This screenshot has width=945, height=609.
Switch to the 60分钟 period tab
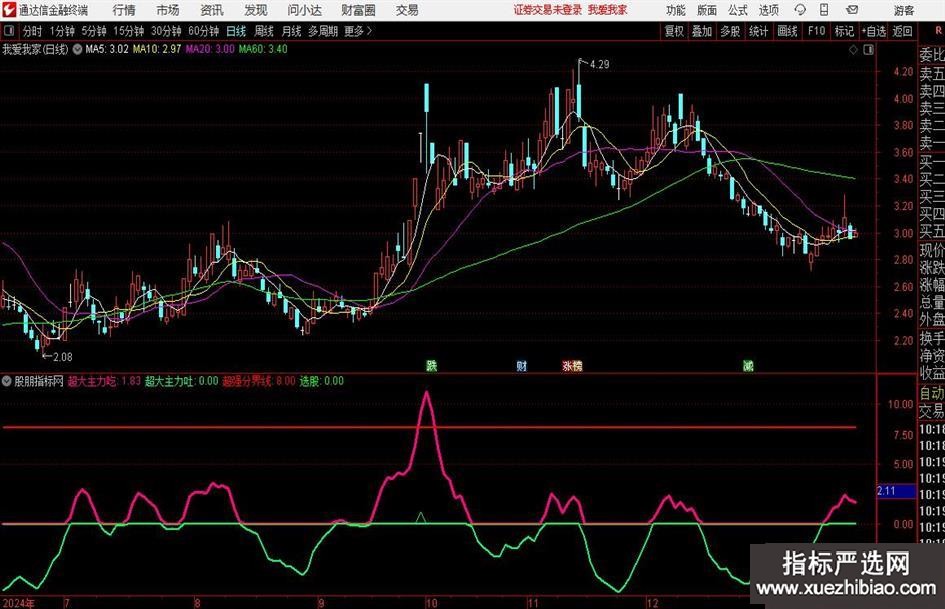[204, 31]
